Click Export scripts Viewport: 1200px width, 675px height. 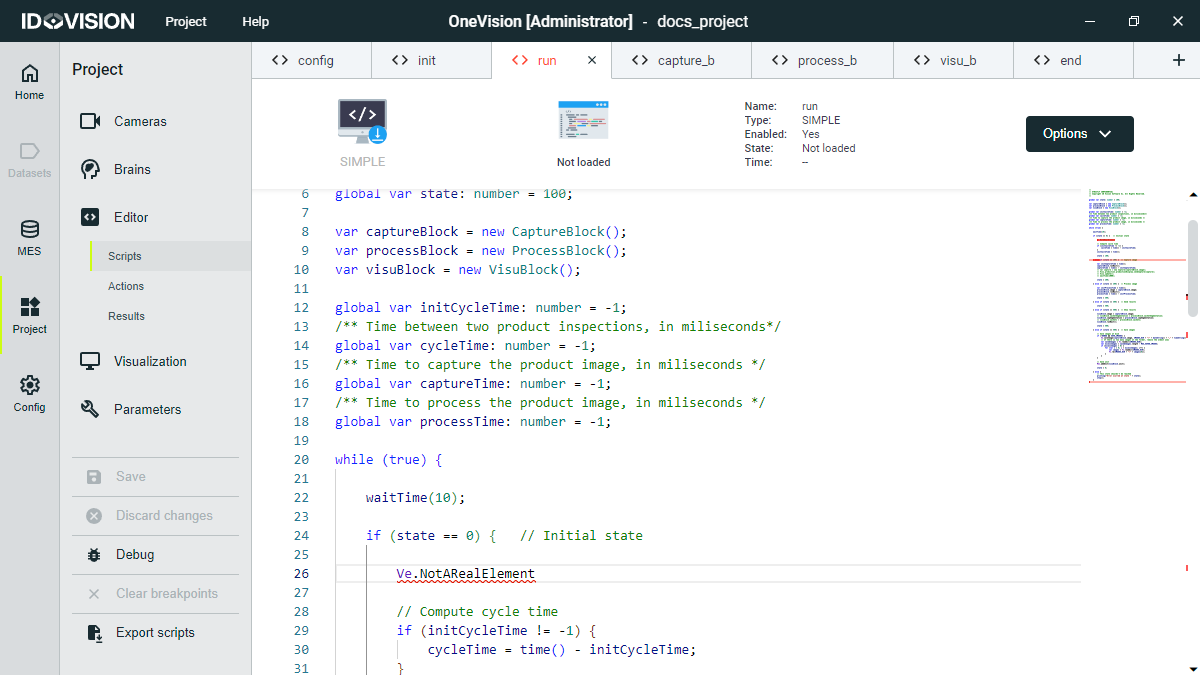pyautogui.click(x=154, y=632)
